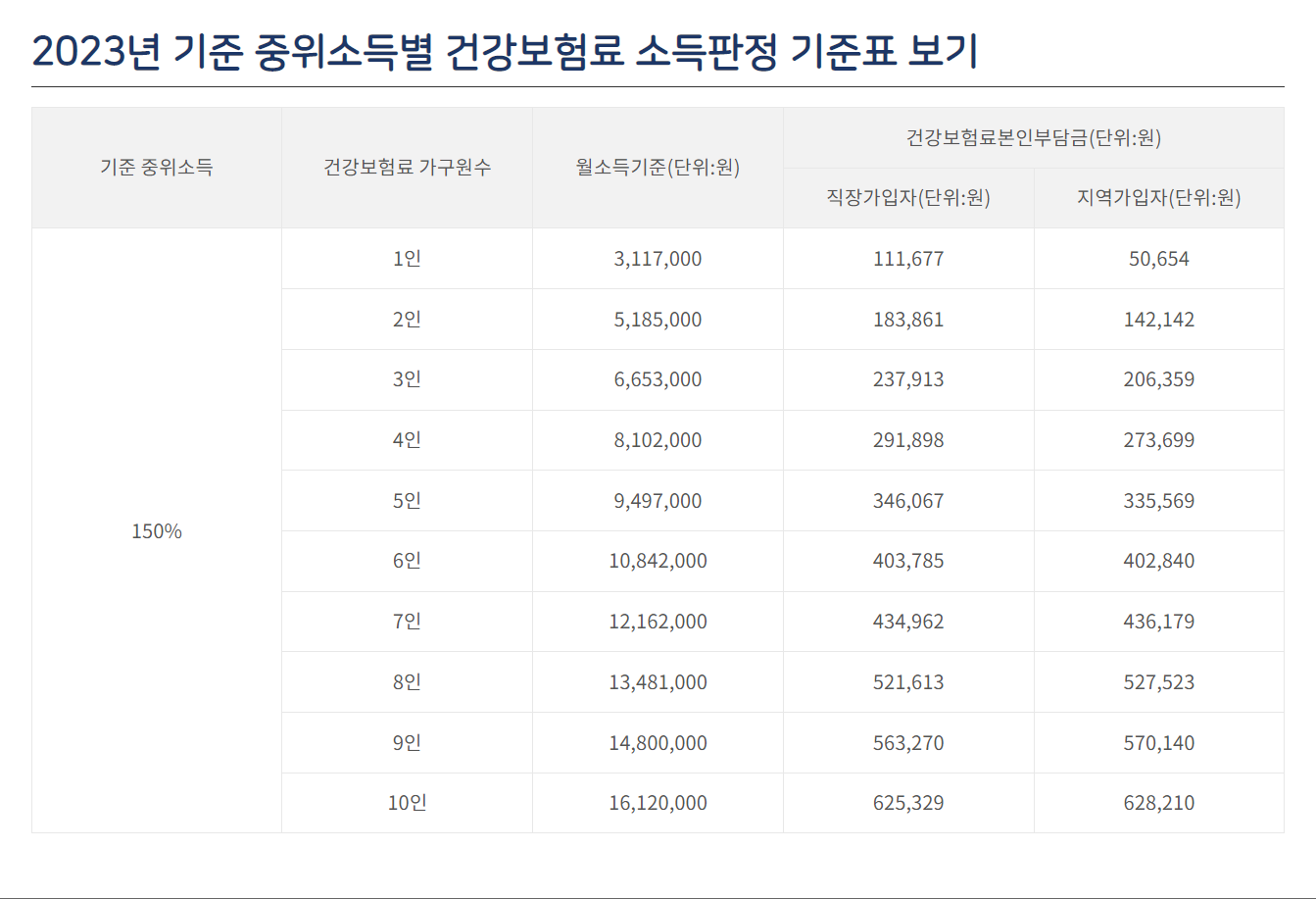Click the page title 2023년 기준 중위소득별 건강보험료 소득판정 기준표 보기

(x=506, y=52)
